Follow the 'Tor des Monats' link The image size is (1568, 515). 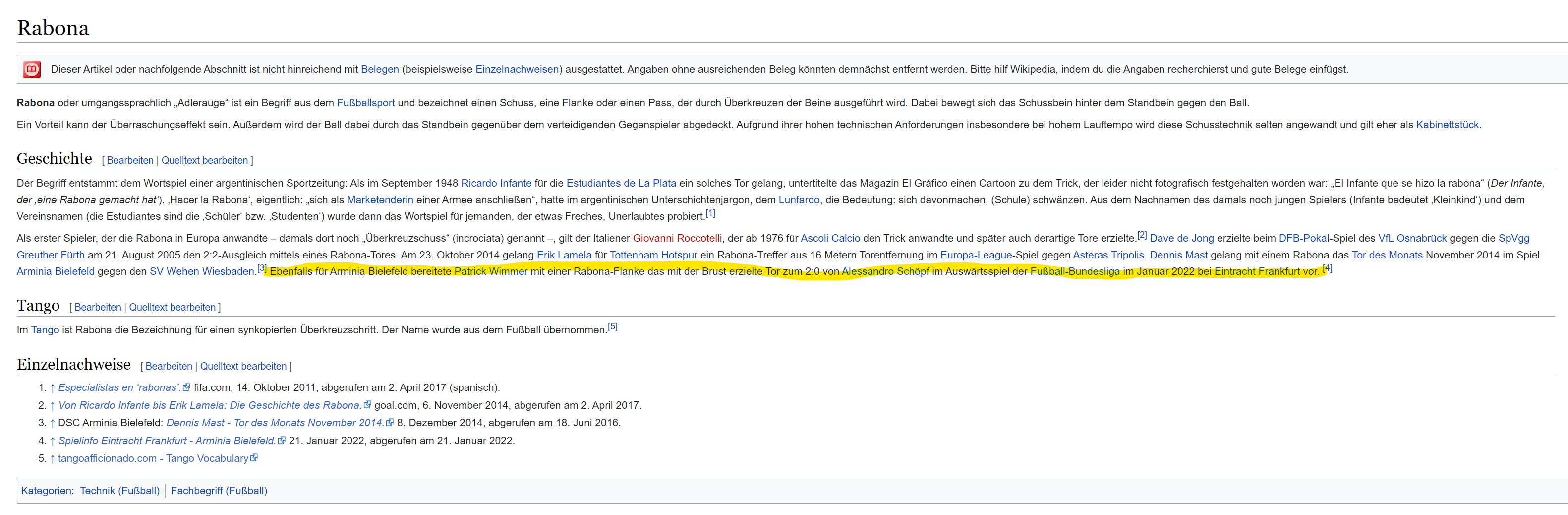click(1387, 255)
